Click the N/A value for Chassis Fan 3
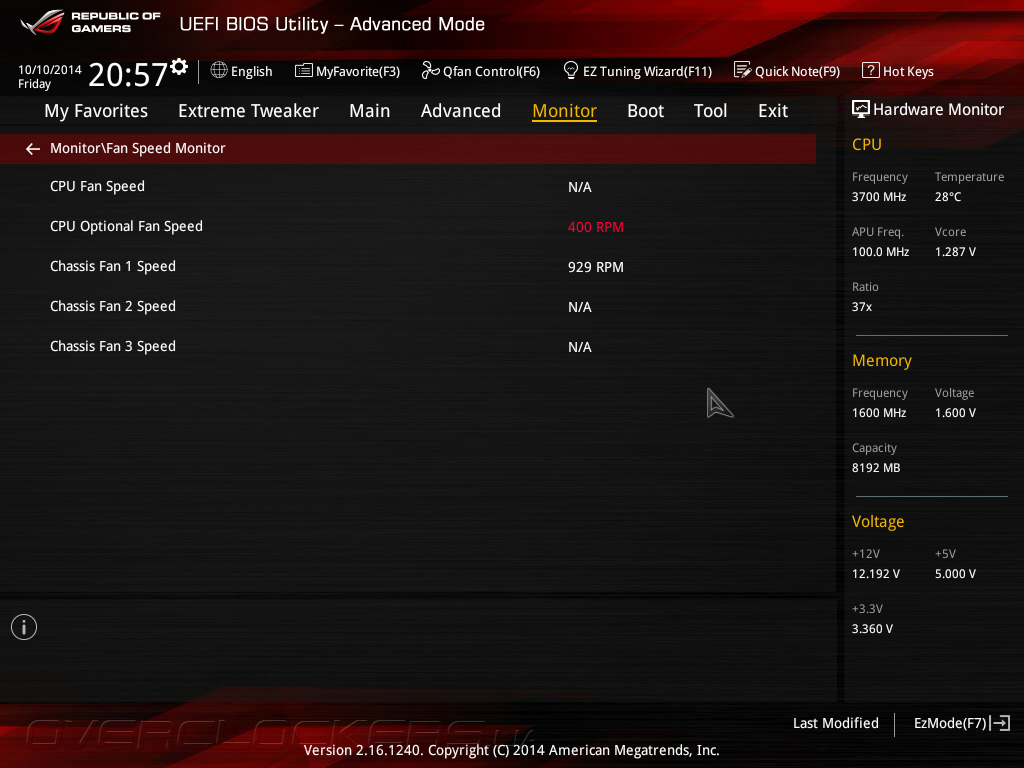 tap(580, 347)
